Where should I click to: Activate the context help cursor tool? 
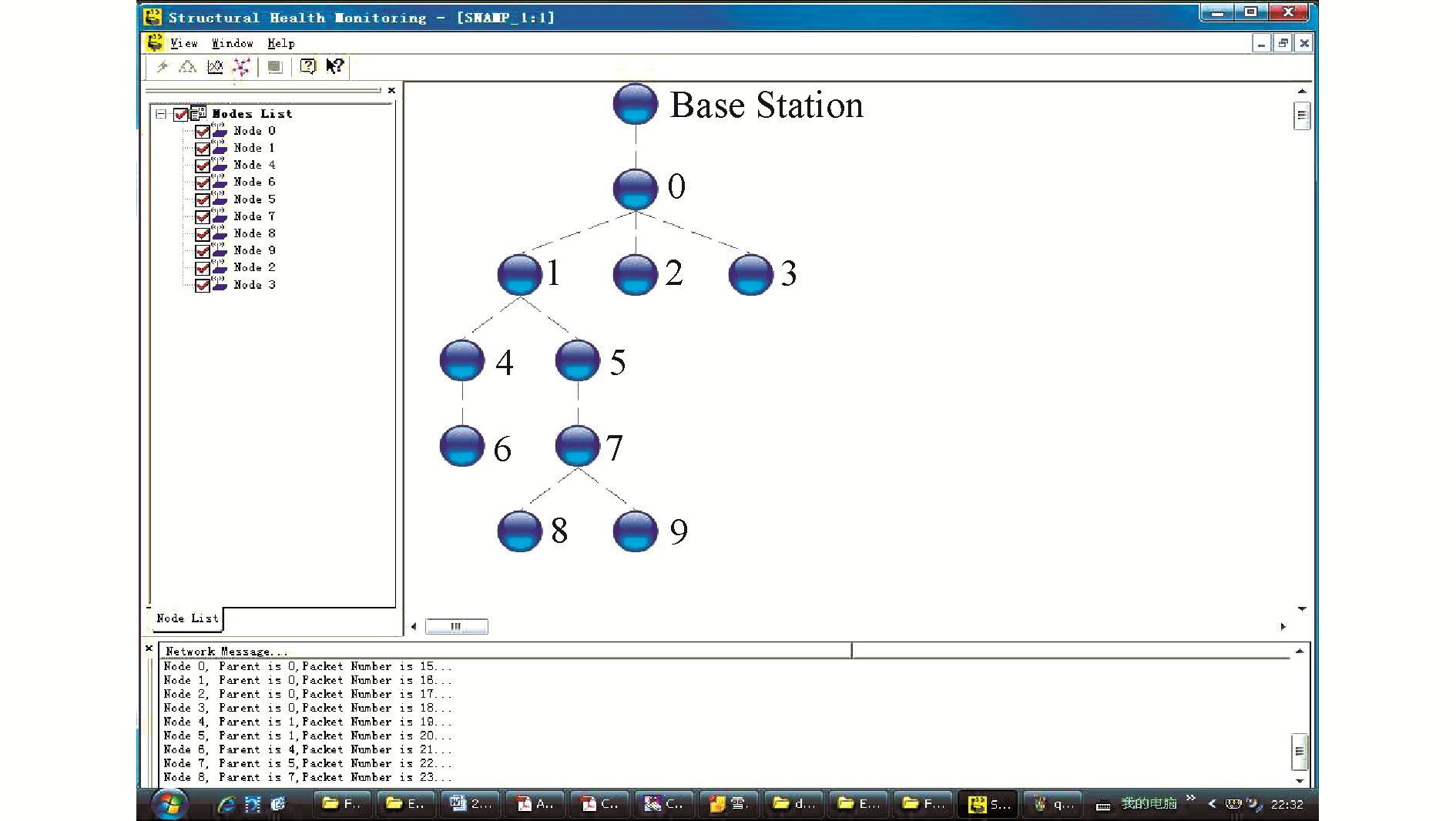coord(334,66)
